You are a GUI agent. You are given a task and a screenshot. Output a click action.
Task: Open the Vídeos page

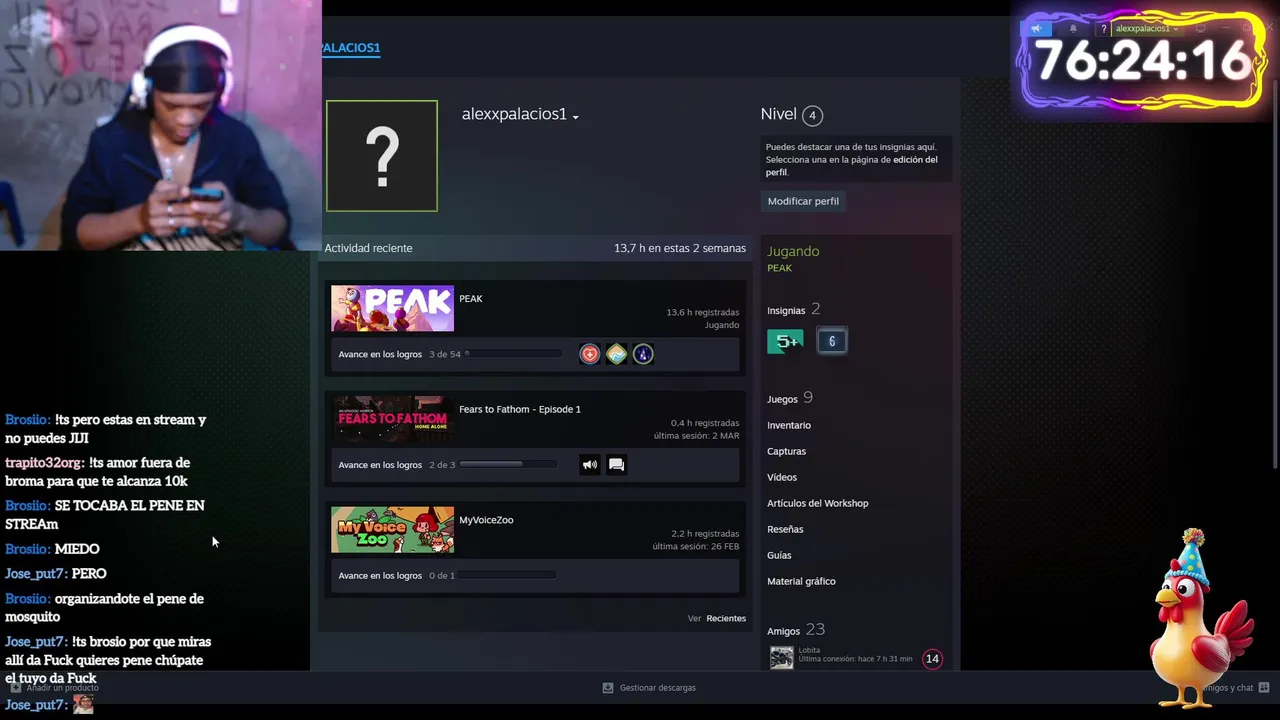[782, 477]
